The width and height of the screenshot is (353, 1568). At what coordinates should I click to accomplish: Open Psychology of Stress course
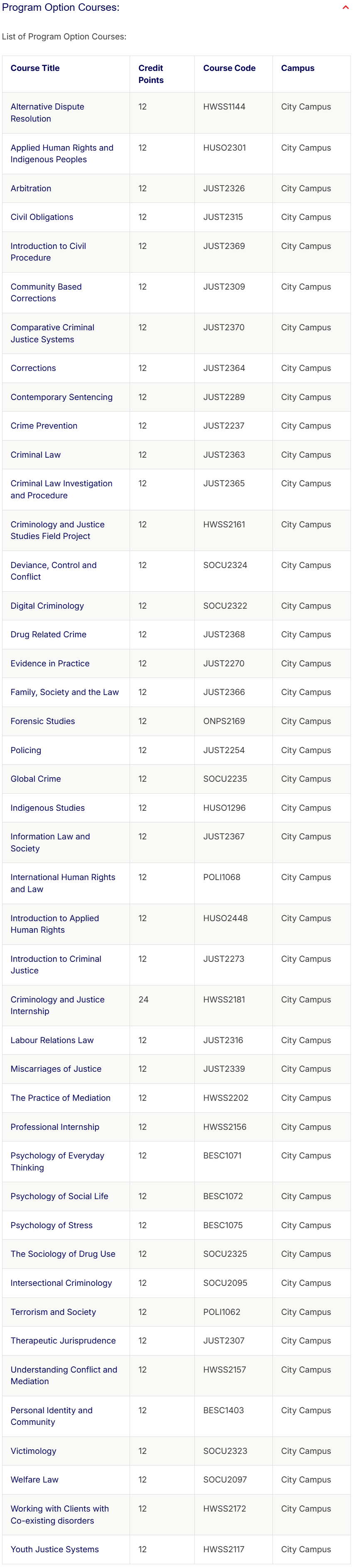tap(51, 1226)
